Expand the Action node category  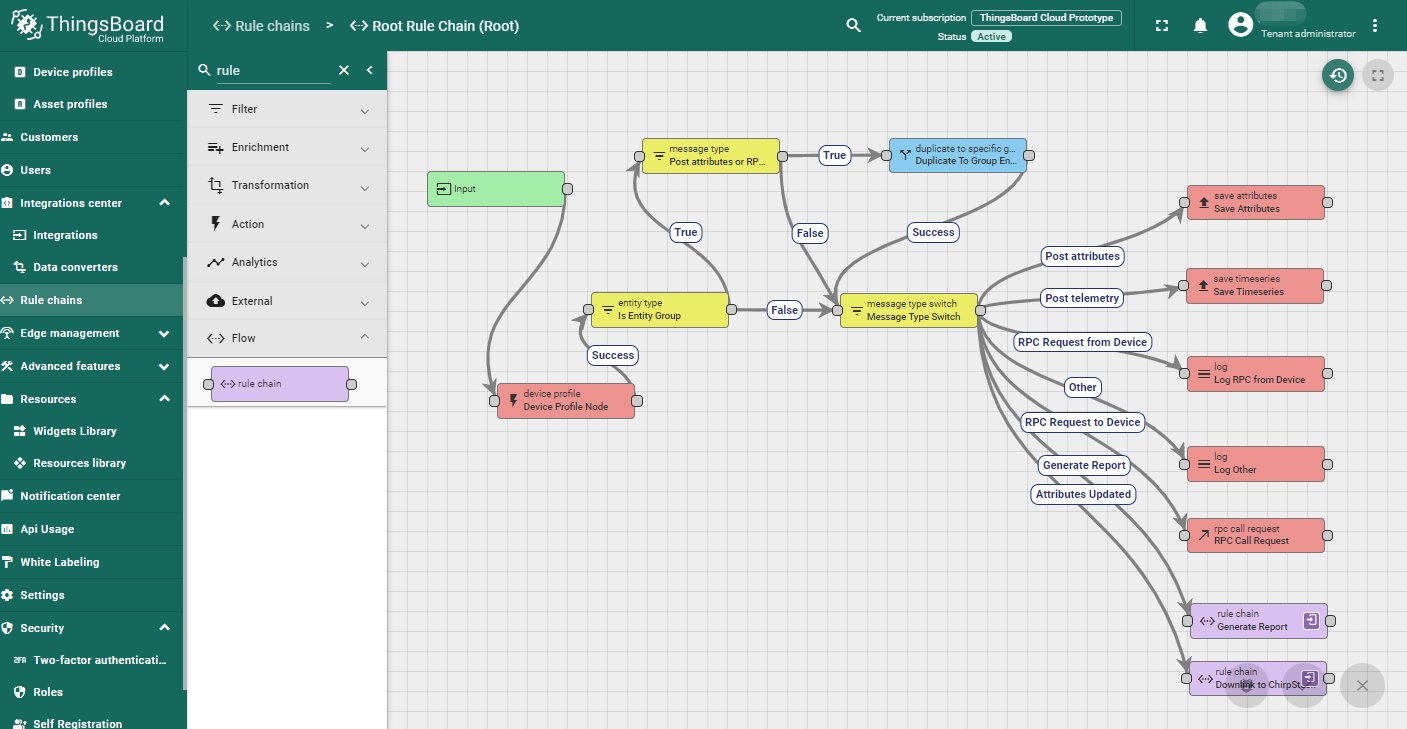tap(287, 224)
